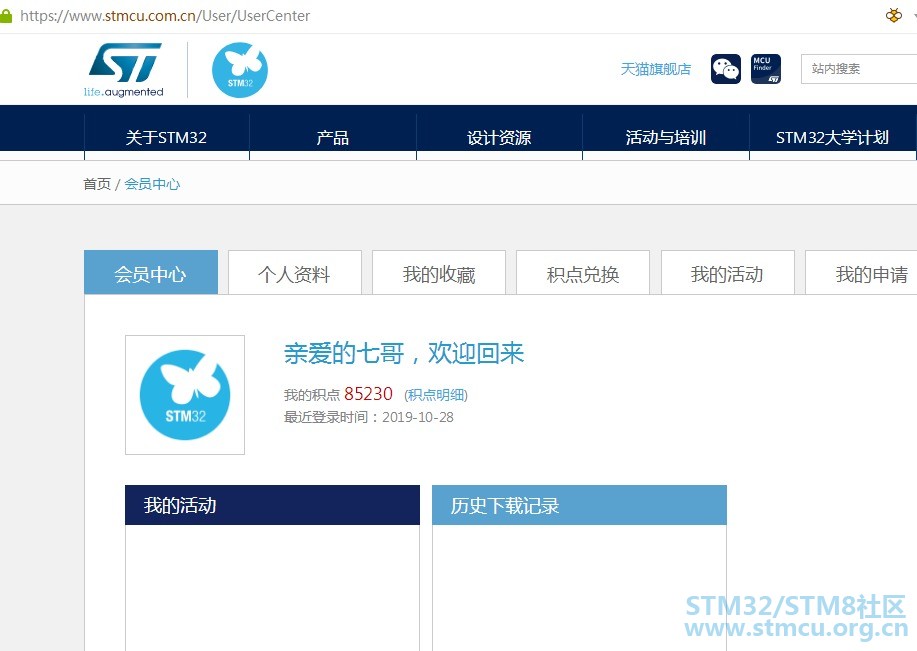Image resolution: width=917 pixels, height=651 pixels.
Task: Click the points value 85230
Action: (x=368, y=394)
